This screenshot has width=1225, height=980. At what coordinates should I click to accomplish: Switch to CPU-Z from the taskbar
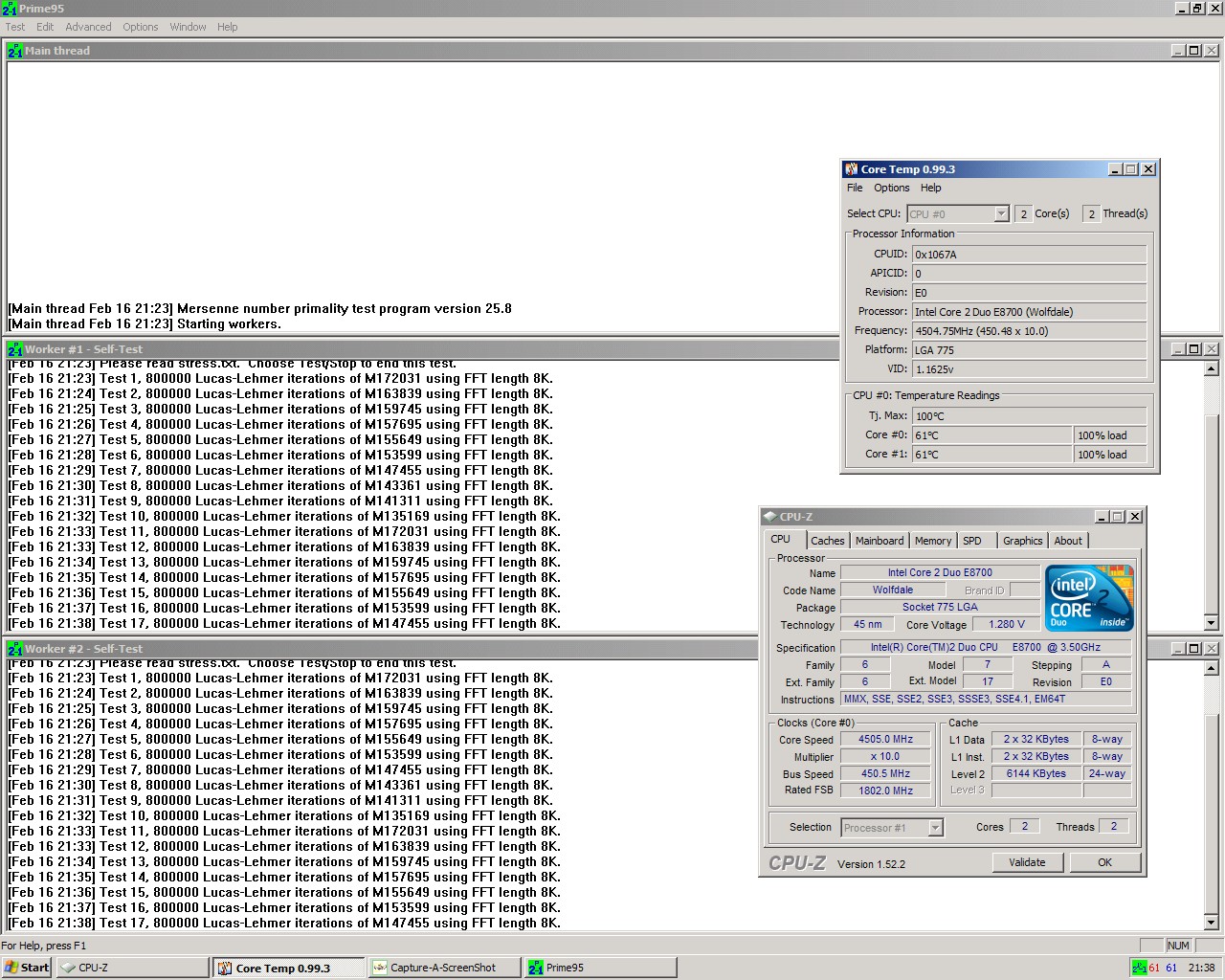click(132, 968)
